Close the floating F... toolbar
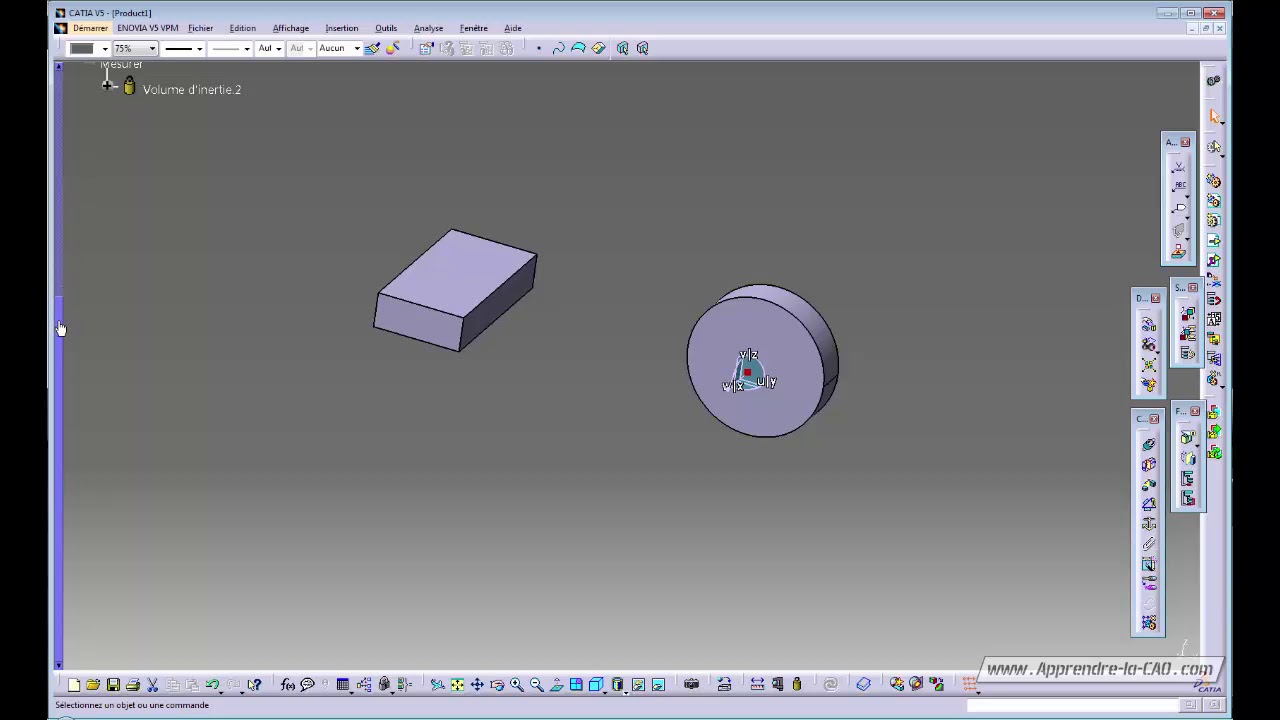Image resolution: width=1280 pixels, height=720 pixels. 1194,411
